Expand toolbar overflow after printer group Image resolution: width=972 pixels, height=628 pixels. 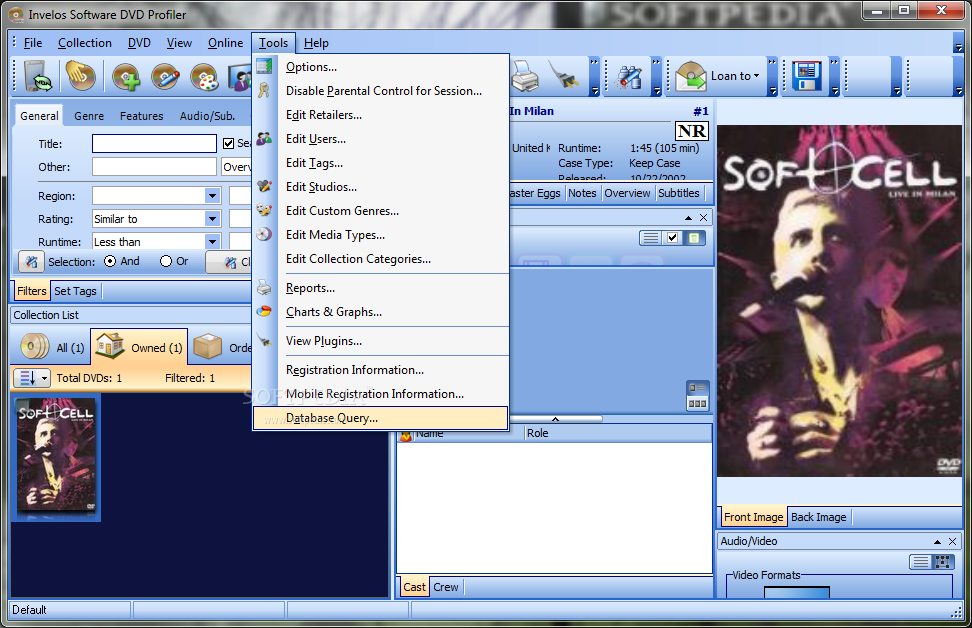pos(594,77)
